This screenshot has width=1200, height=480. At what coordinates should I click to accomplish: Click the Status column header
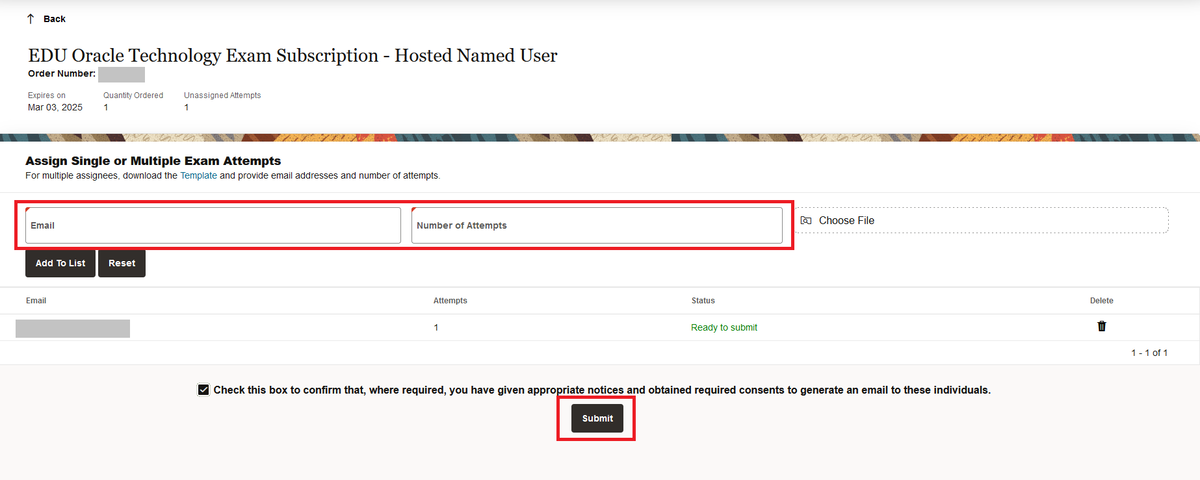pos(703,300)
